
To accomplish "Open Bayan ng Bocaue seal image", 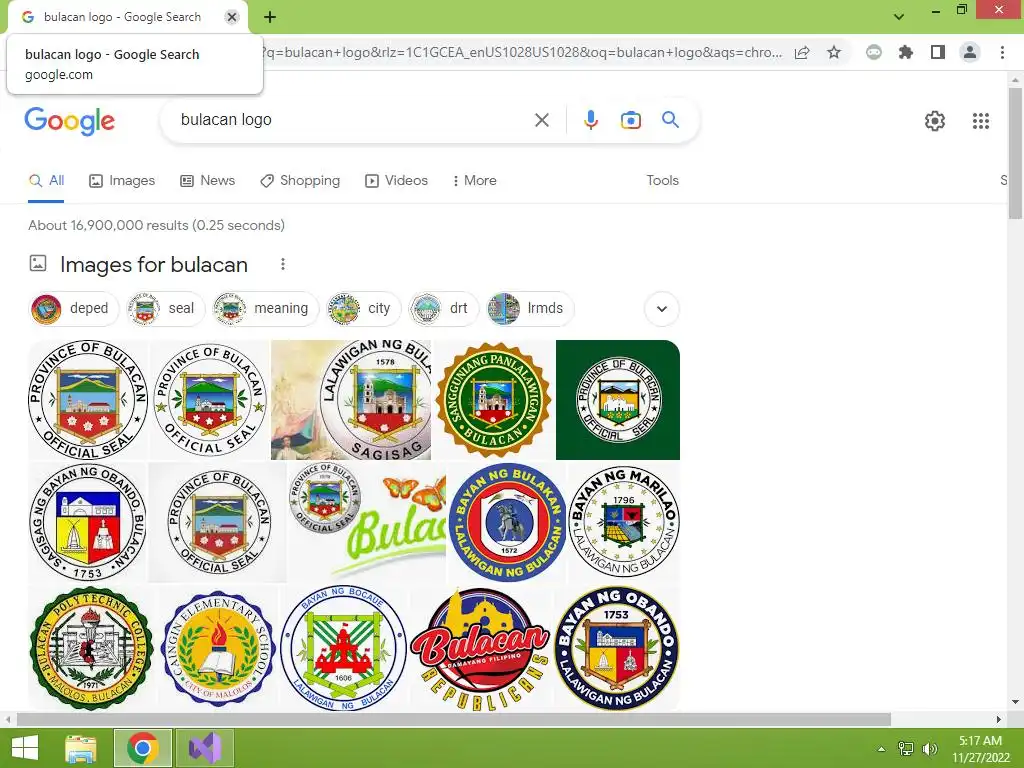I will (344, 648).
